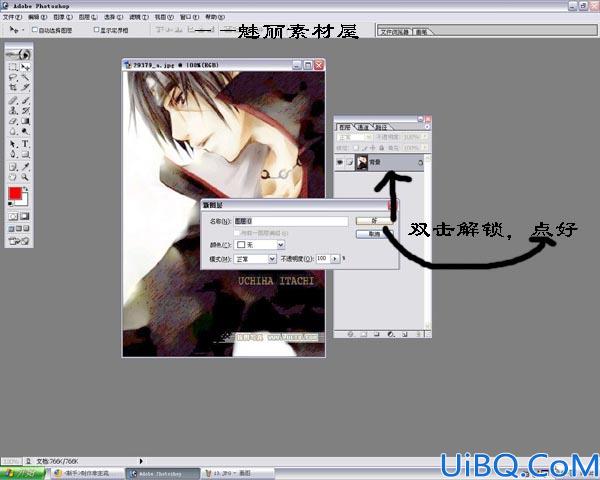600x480 pixels.
Task: Open the Layers panel flyout menu arrow
Action: pos(427,127)
